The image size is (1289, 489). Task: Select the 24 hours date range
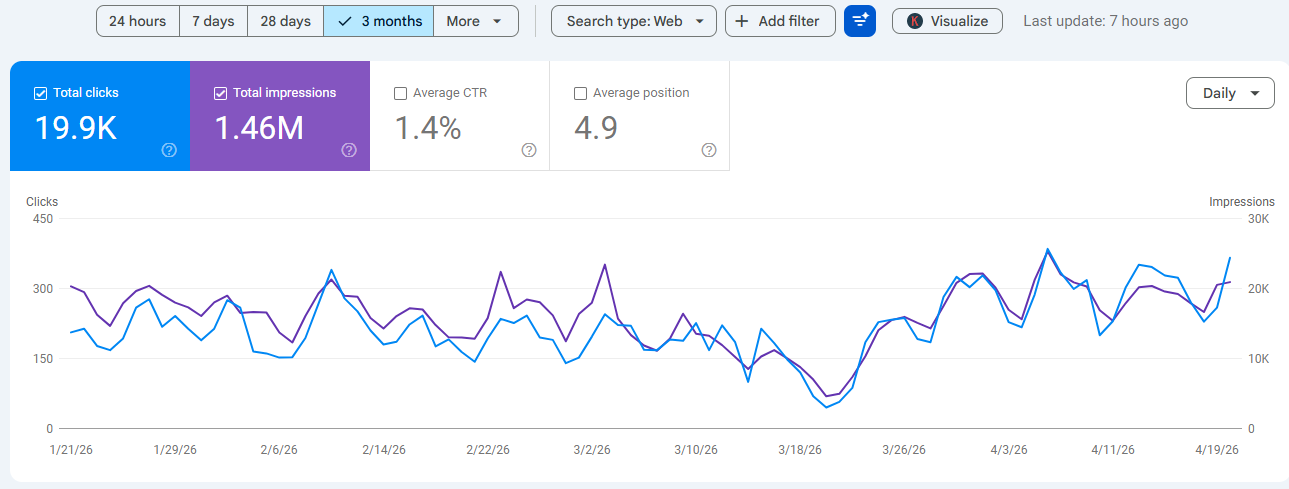point(138,21)
